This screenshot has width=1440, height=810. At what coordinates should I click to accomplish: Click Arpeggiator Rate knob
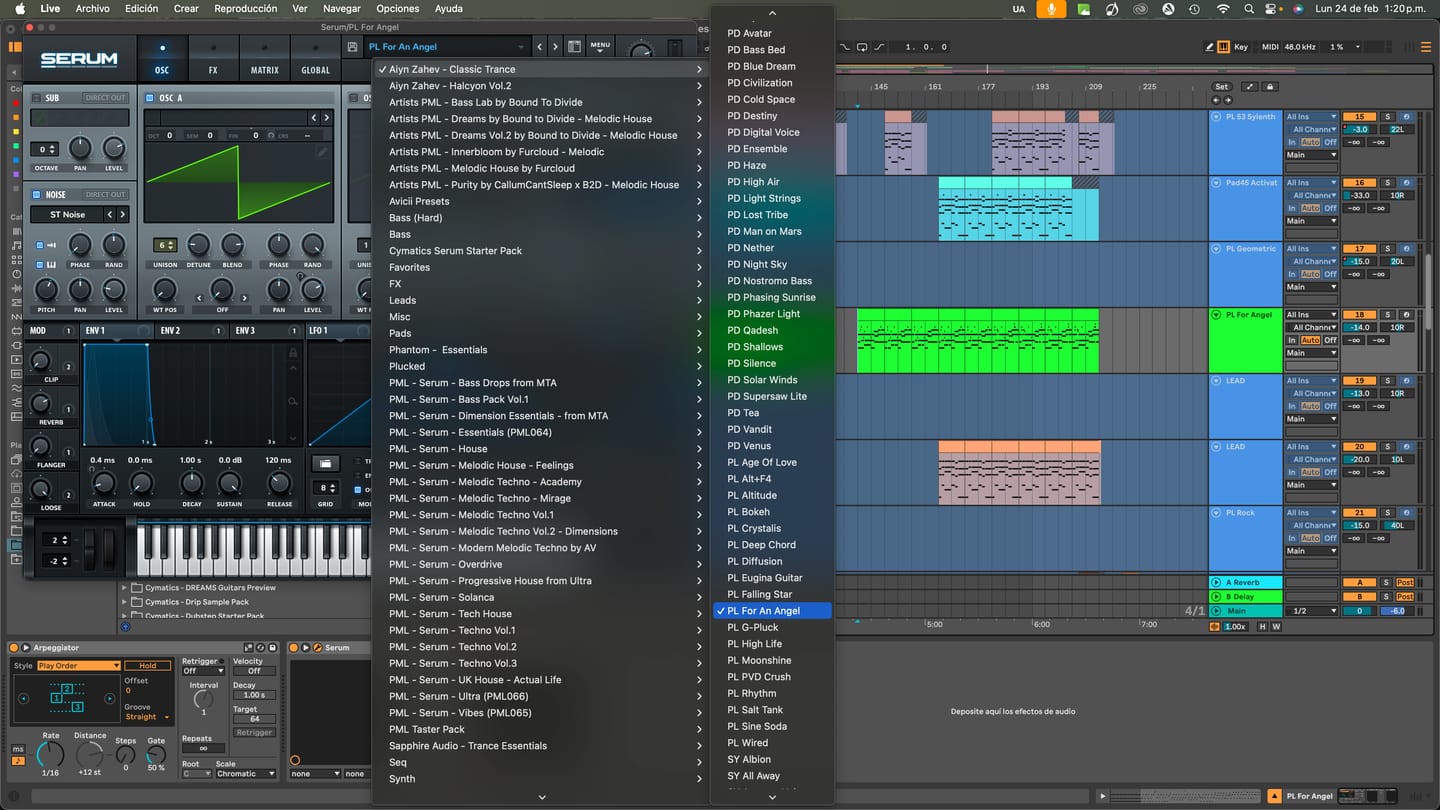51,754
